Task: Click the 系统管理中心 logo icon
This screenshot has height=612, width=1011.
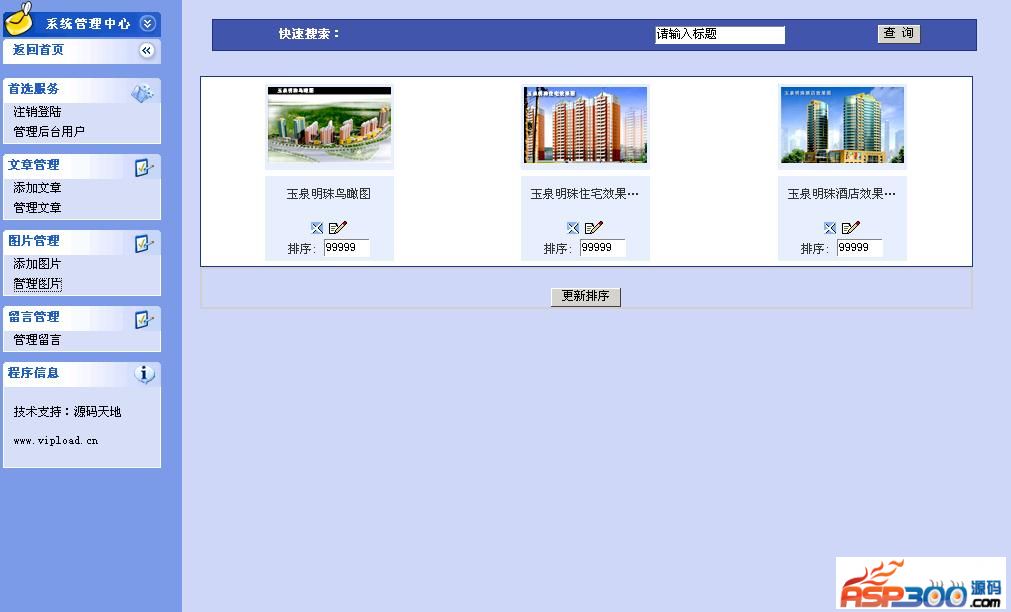Action: [19, 18]
